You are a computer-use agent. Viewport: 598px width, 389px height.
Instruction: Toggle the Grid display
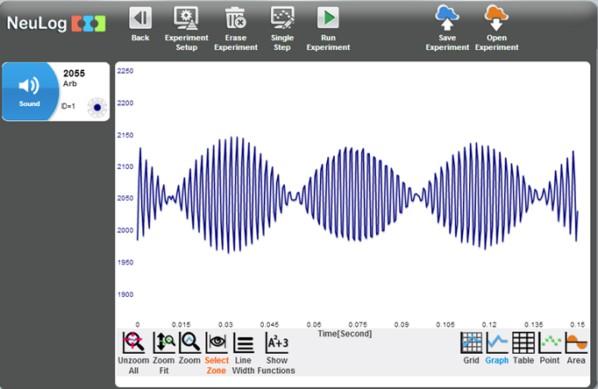(x=471, y=342)
